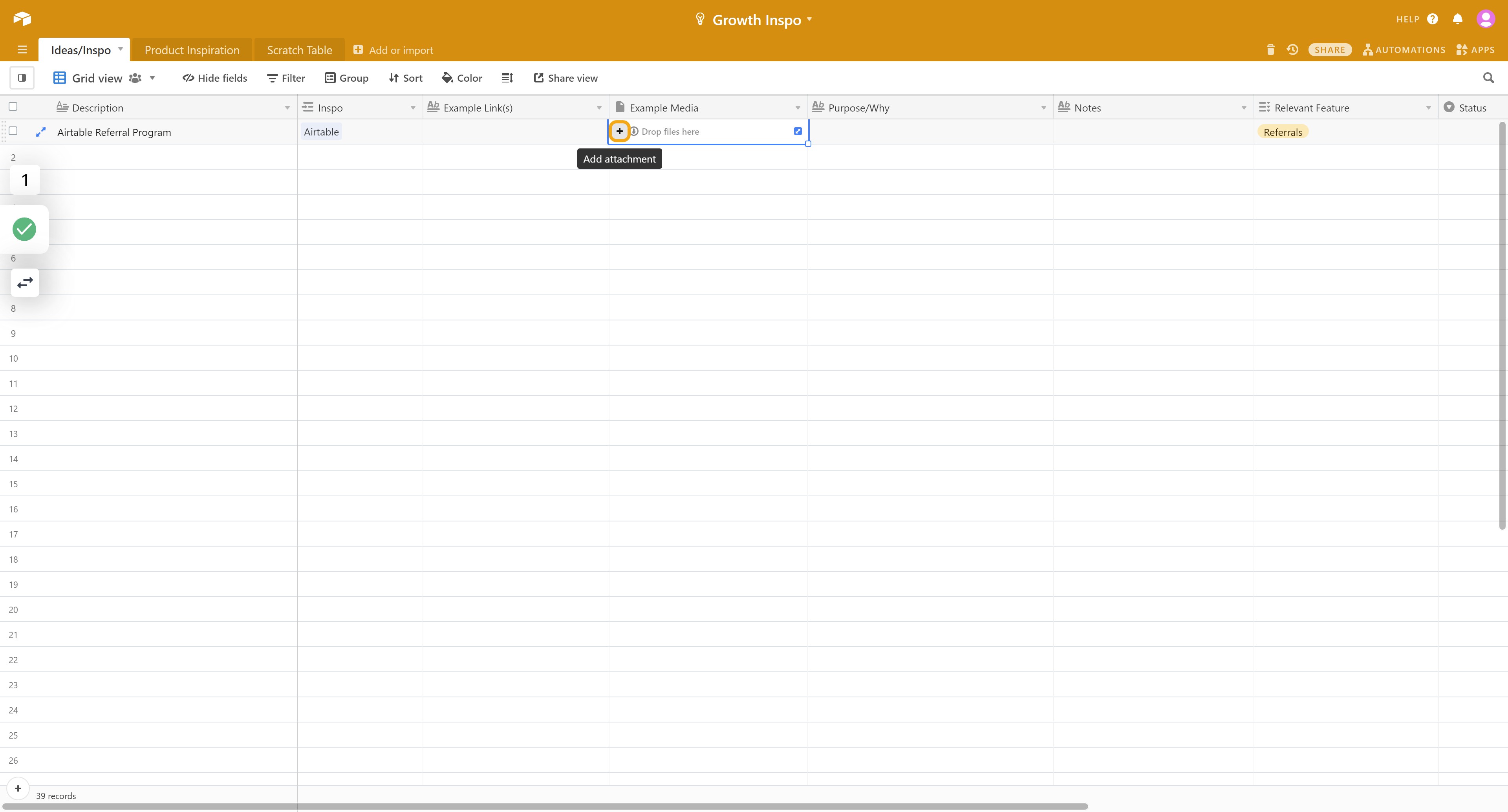Toggle the select-all rows checkbox
Screen dimensions: 1508x812
(13, 106)
